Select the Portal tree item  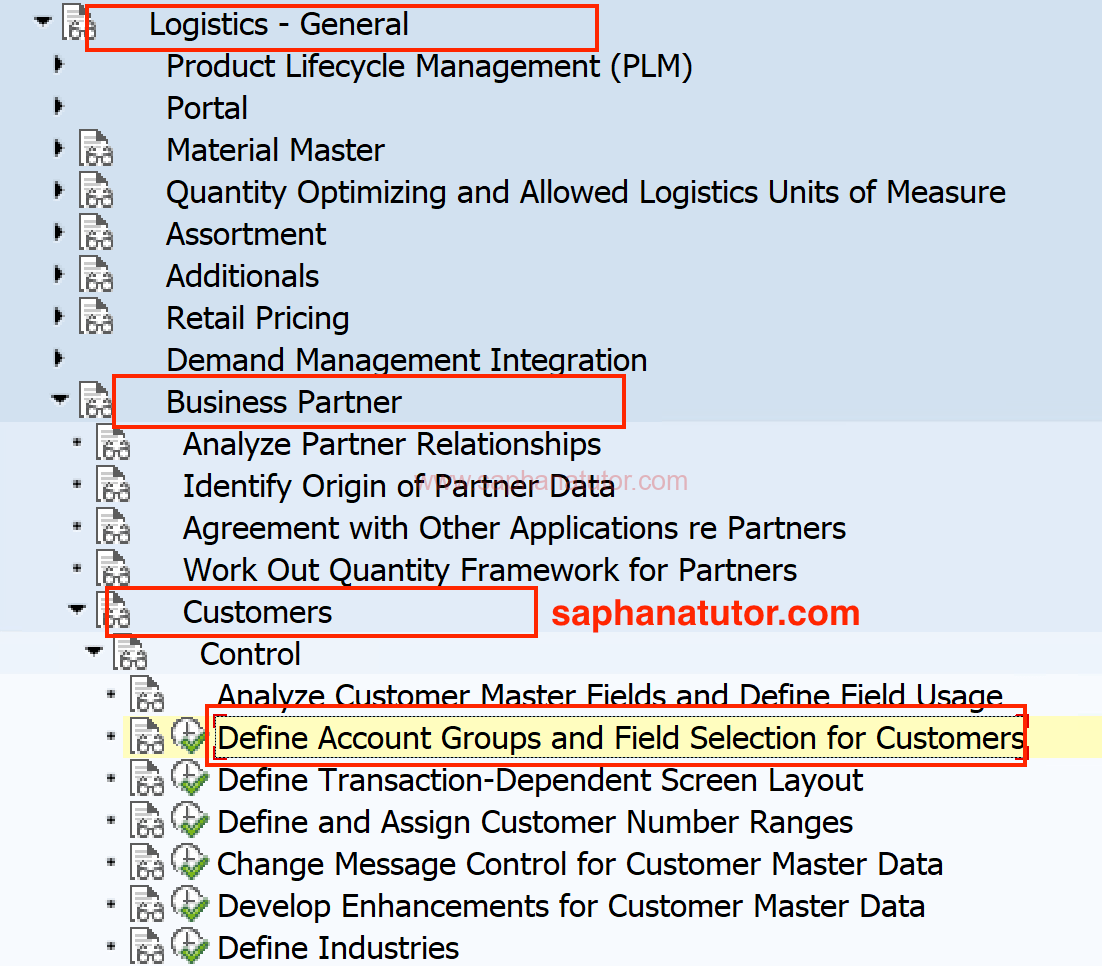click(207, 108)
